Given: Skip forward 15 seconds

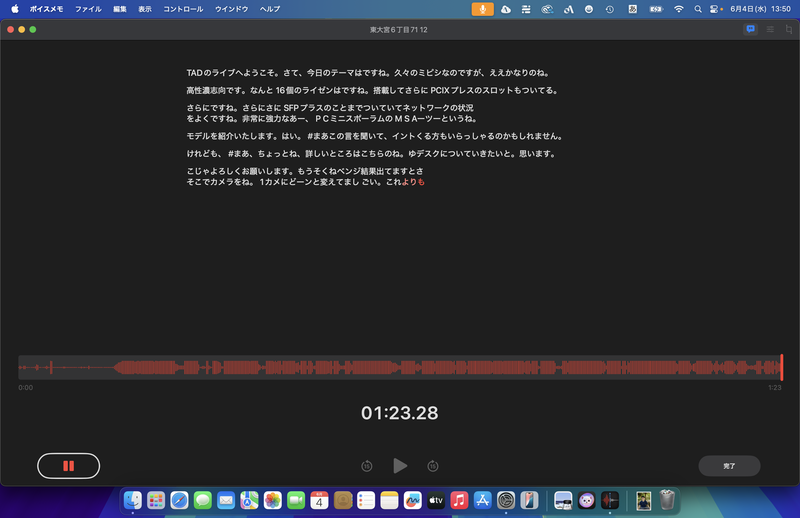Looking at the screenshot, I should point(433,466).
